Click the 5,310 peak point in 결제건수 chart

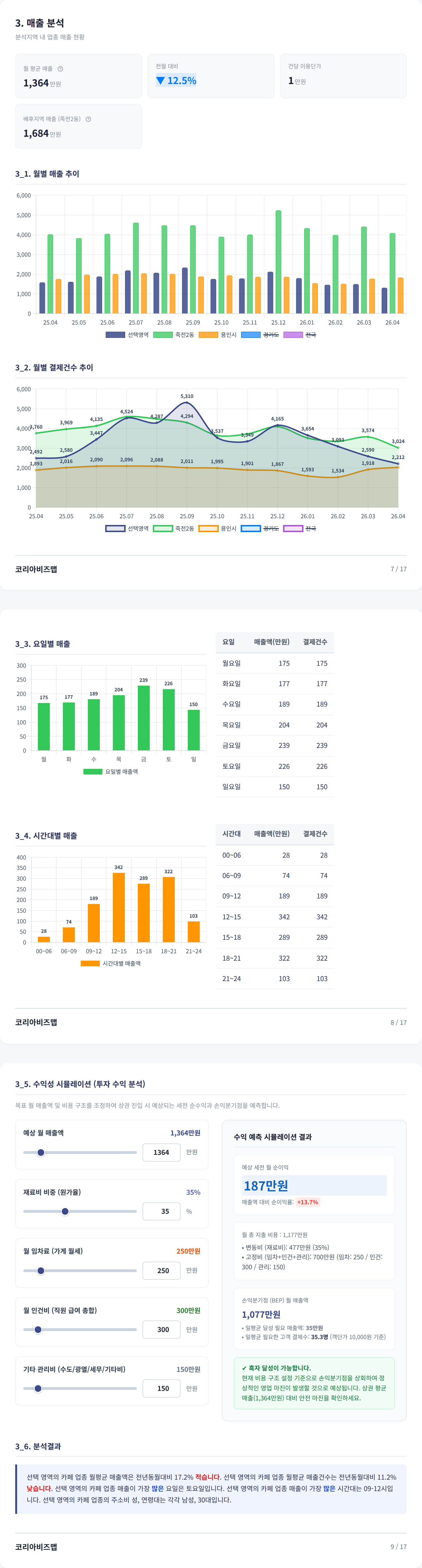[x=187, y=402]
